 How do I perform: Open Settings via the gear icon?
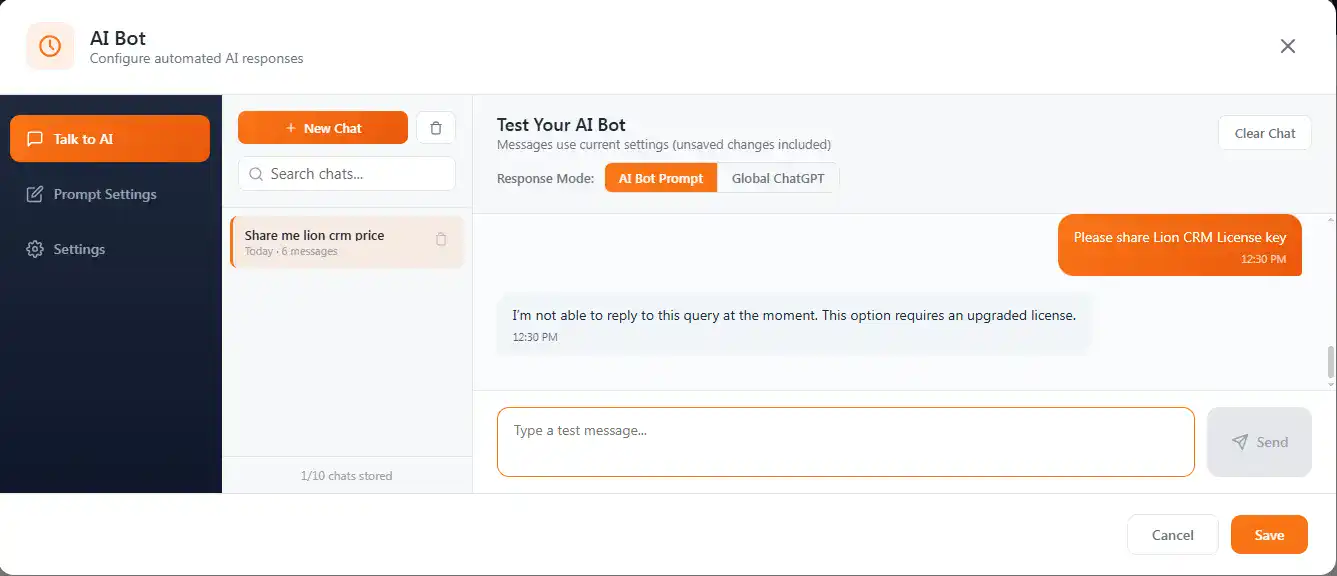(34, 249)
